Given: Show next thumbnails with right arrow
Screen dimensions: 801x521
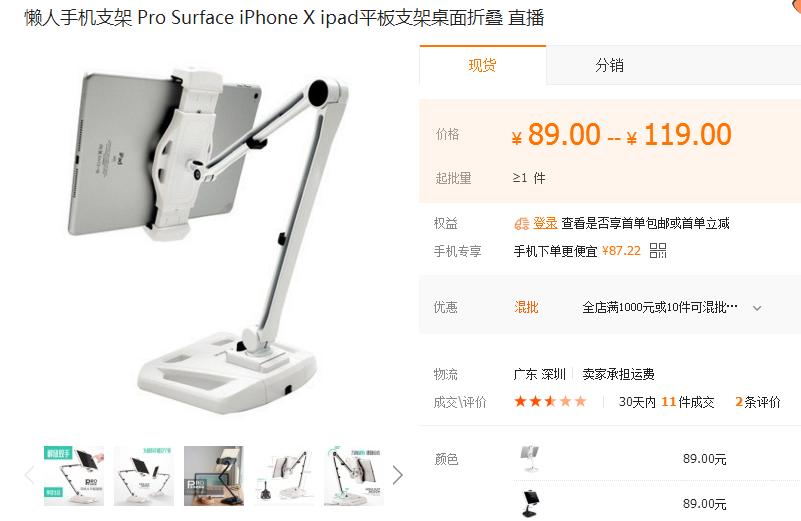Looking at the screenshot, I should click(x=397, y=475).
